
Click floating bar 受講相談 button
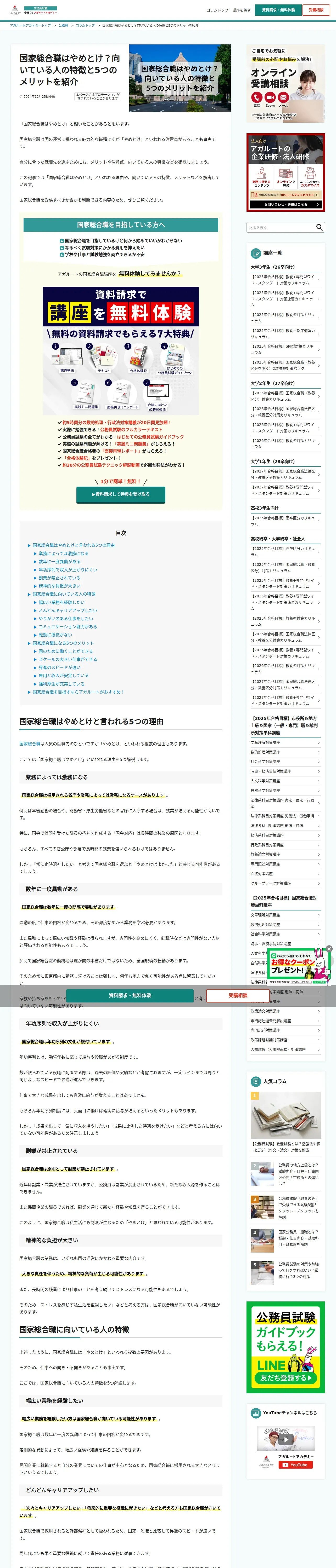click(x=238, y=995)
